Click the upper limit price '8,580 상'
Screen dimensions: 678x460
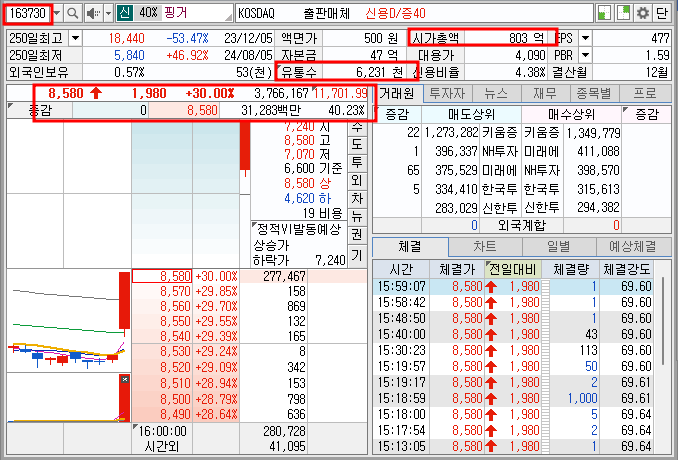307,183
